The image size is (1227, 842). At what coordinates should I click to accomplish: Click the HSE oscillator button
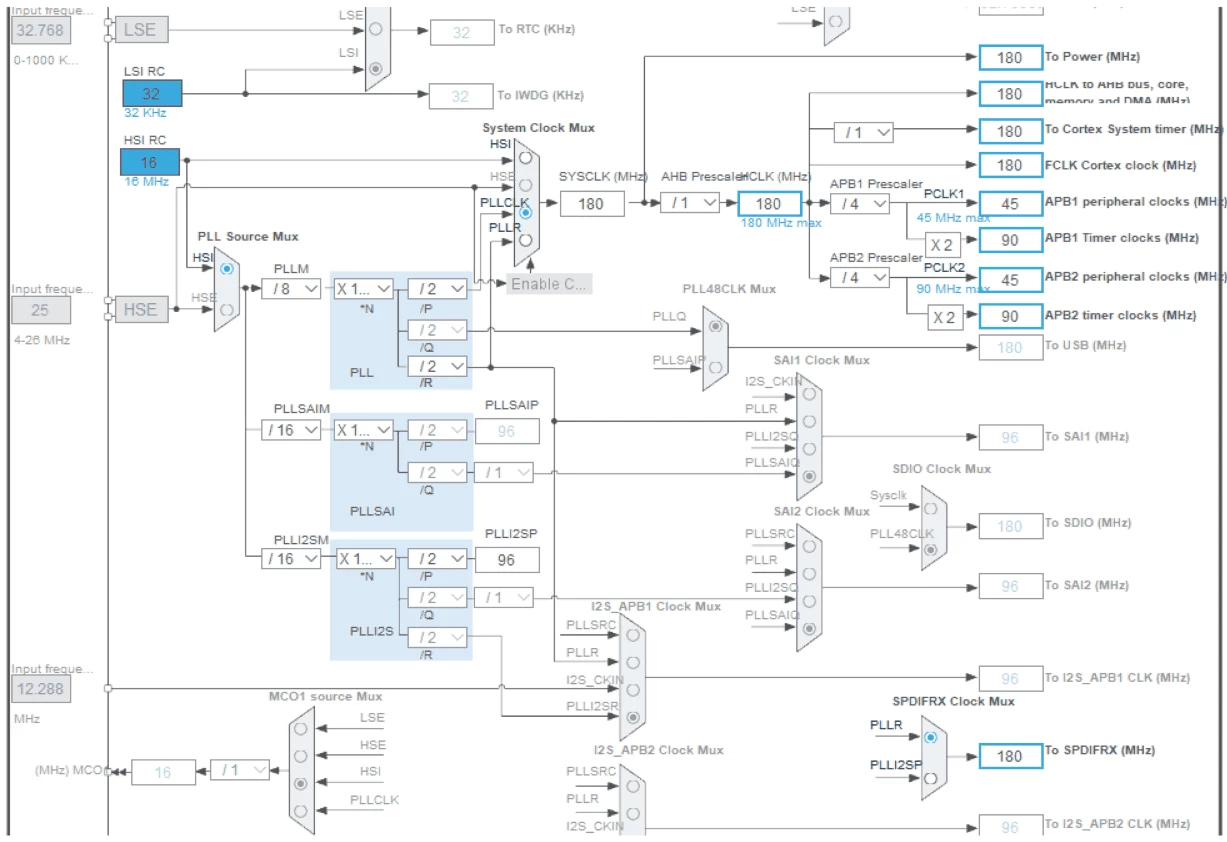pyautogui.click(x=140, y=309)
